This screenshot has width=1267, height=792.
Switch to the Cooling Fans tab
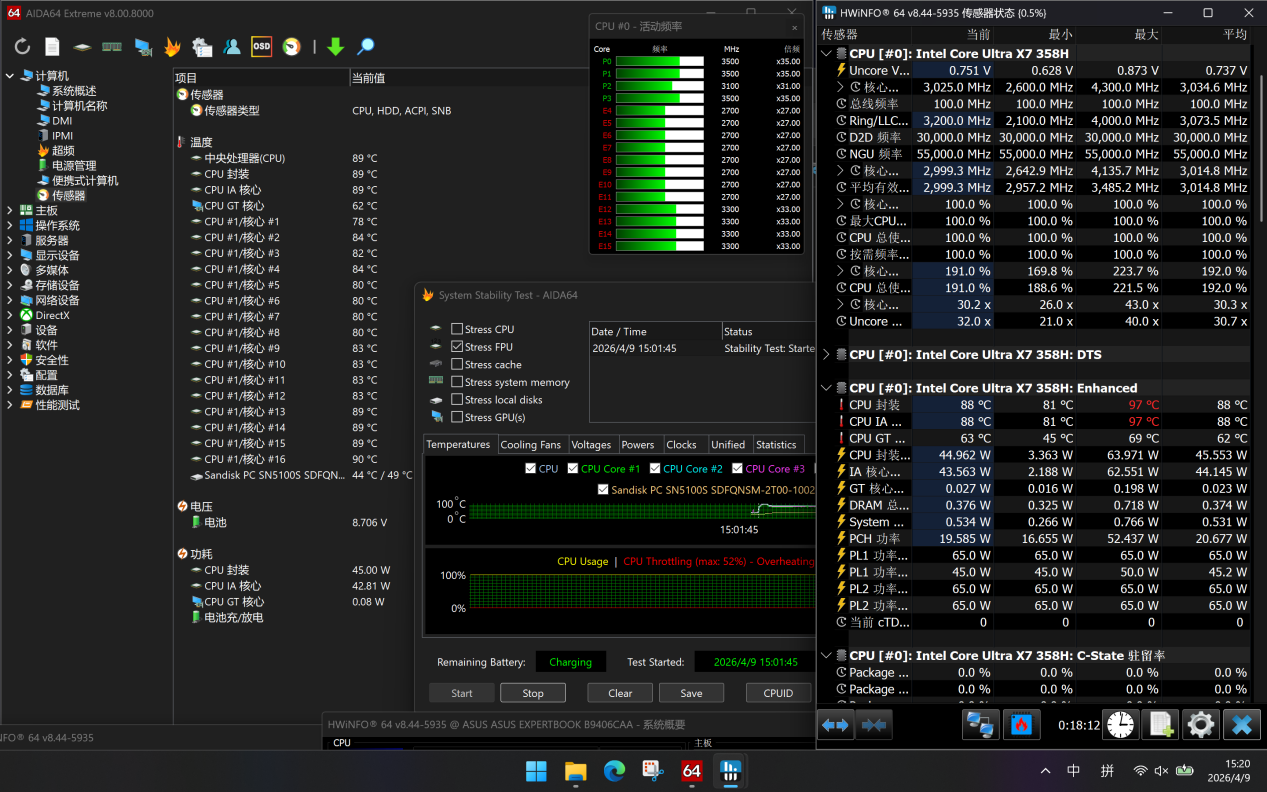[x=530, y=445]
